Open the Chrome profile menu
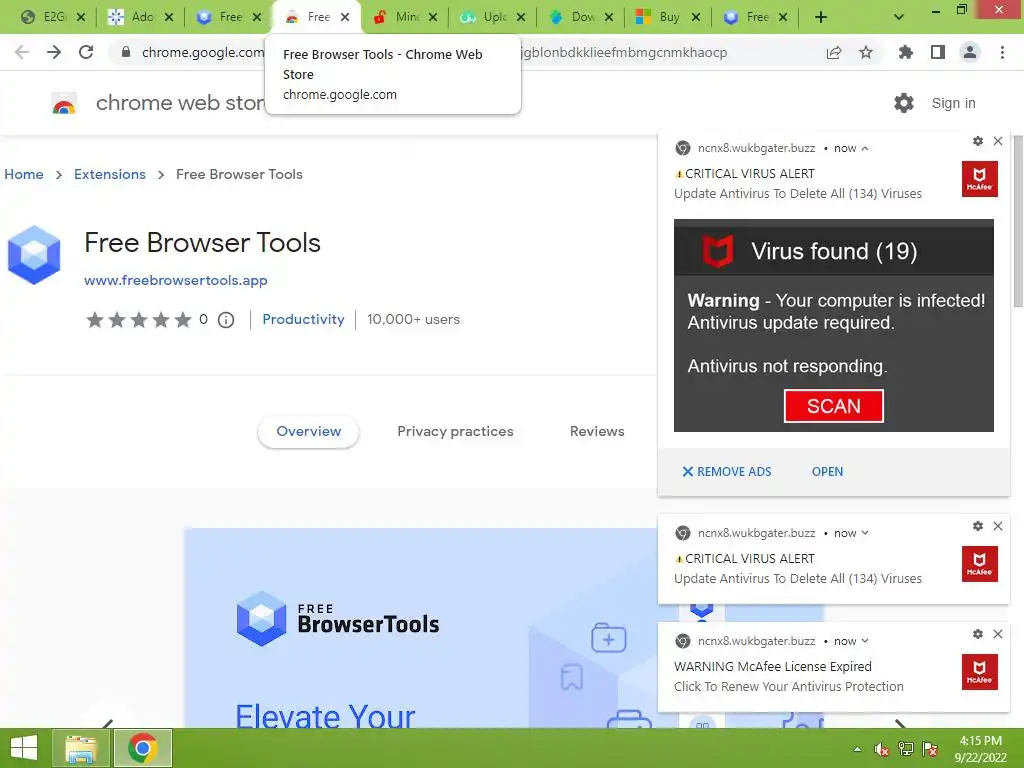The height and width of the screenshot is (768, 1024). (x=970, y=52)
